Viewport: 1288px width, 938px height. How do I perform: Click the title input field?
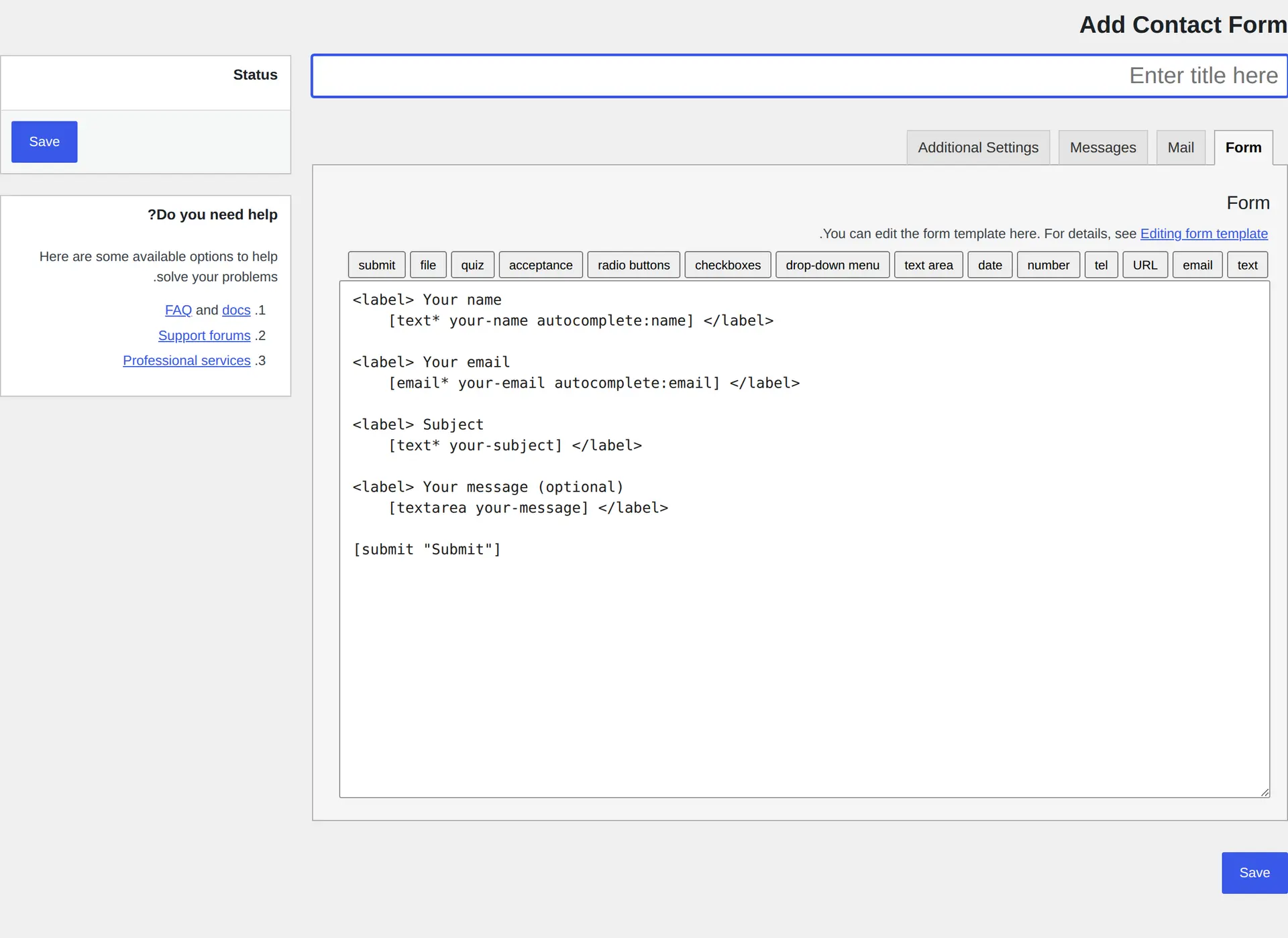(x=800, y=76)
